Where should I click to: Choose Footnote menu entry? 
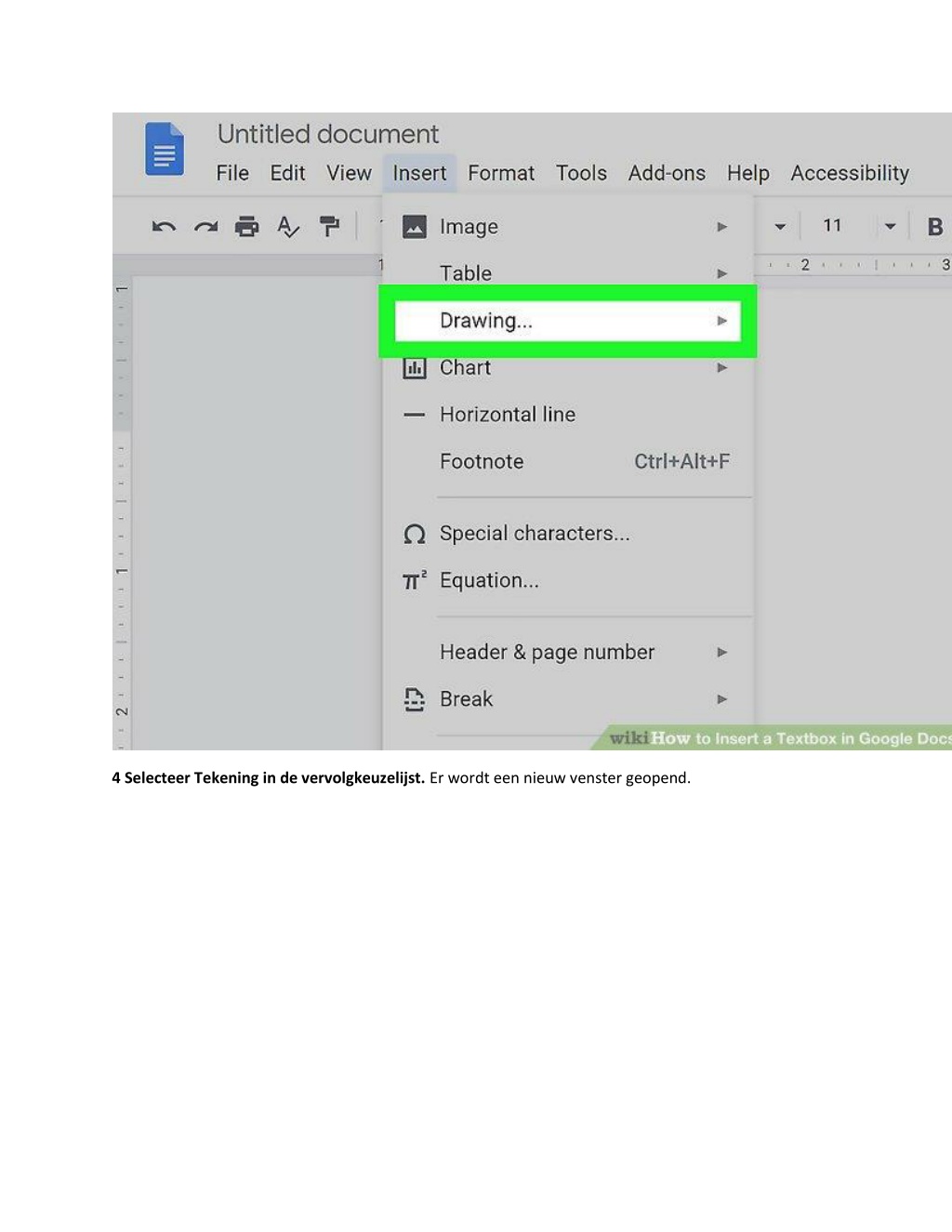click(567, 461)
